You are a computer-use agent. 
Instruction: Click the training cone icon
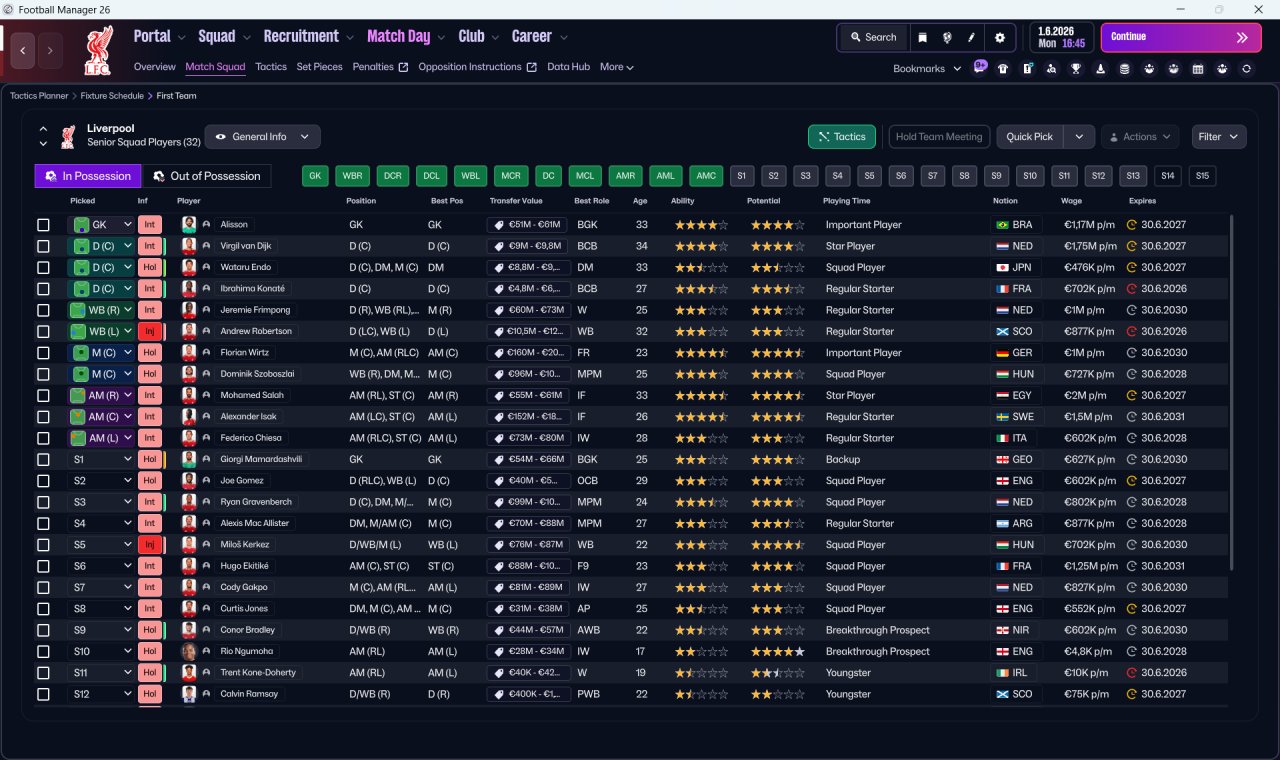coord(1101,69)
